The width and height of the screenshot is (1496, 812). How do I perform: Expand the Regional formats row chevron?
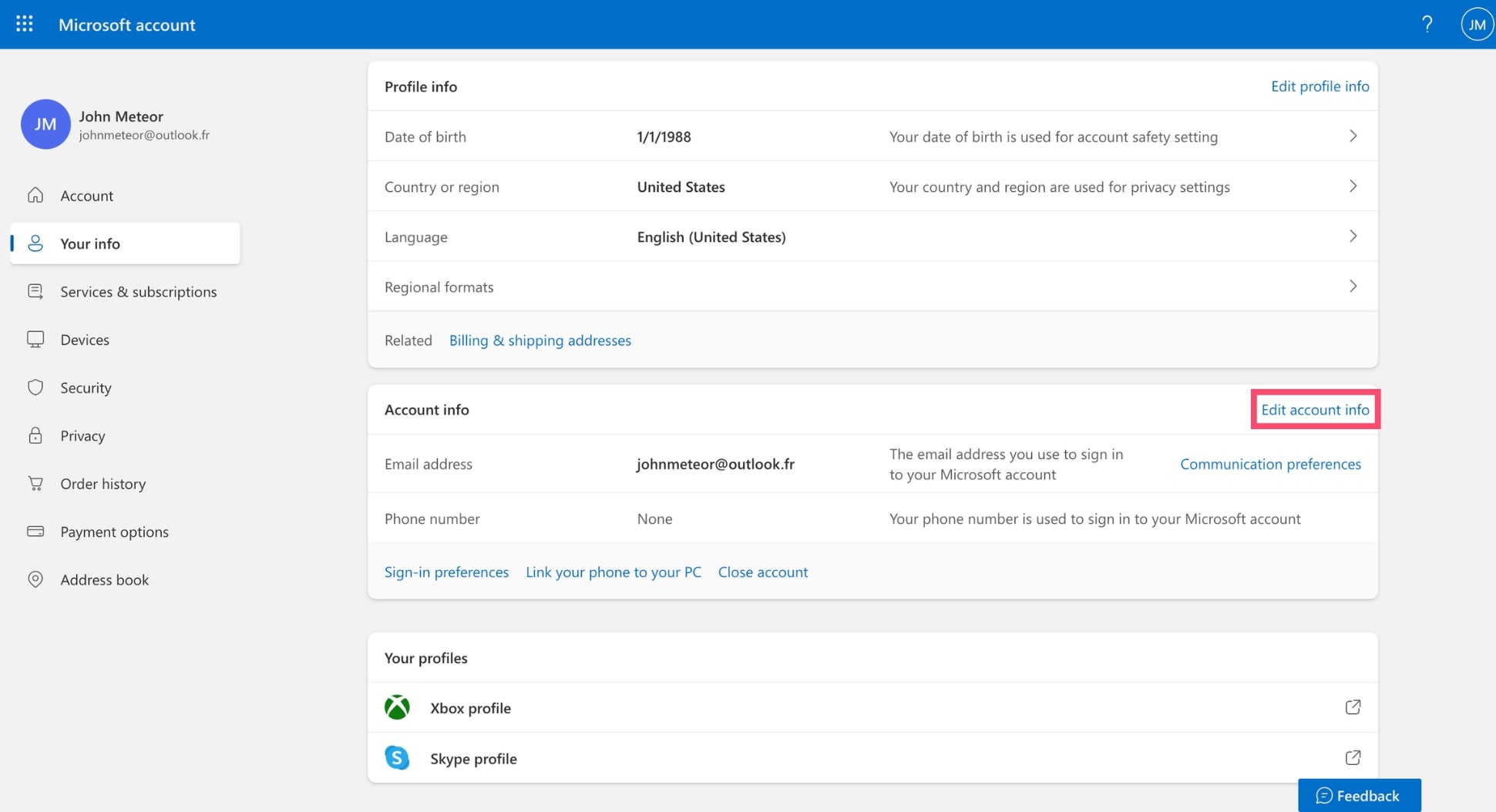click(1353, 287)
